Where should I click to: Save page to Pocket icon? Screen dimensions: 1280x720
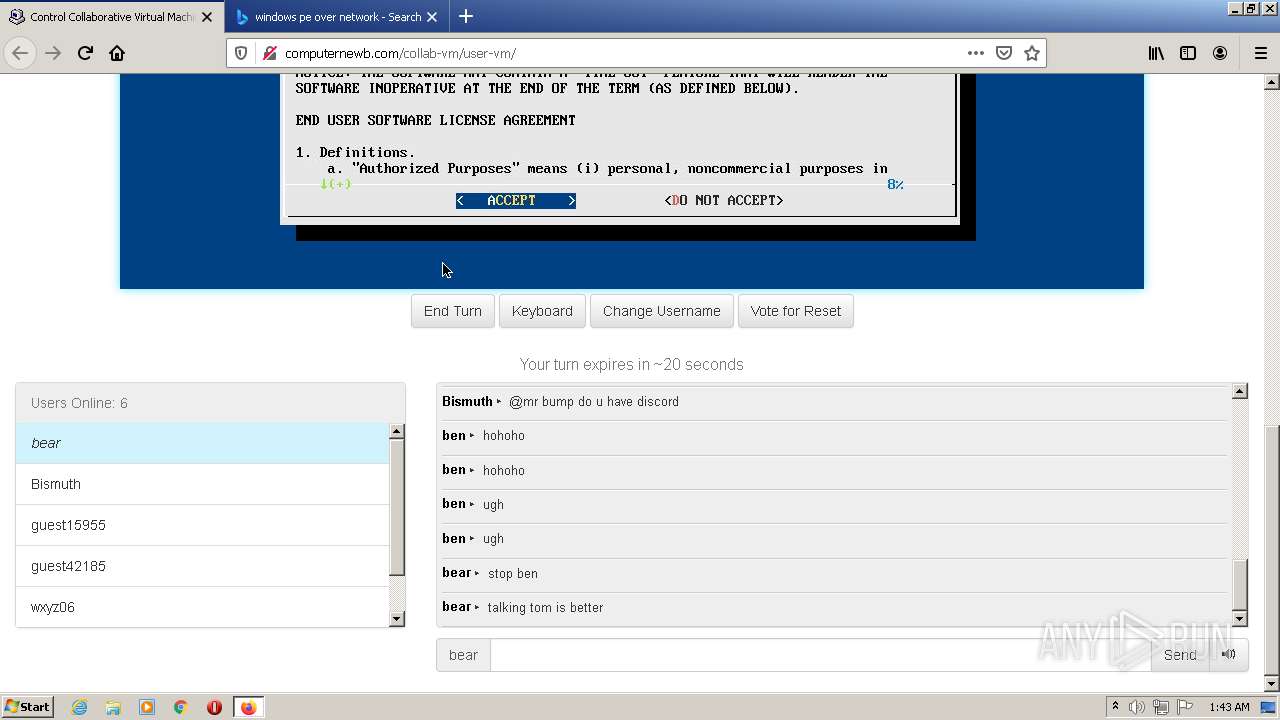[1004, 53]
